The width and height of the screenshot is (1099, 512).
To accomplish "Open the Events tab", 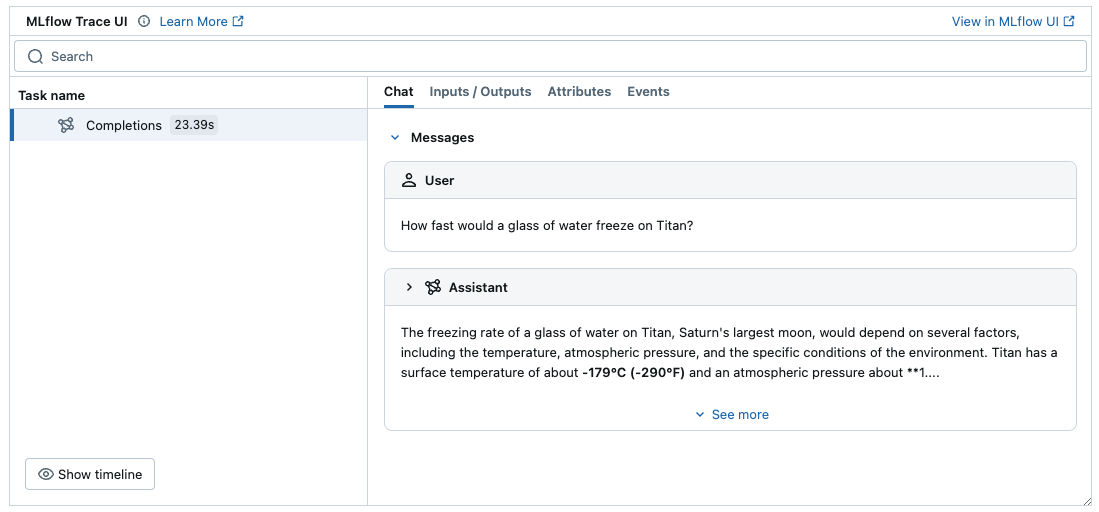I will point(648,92).
